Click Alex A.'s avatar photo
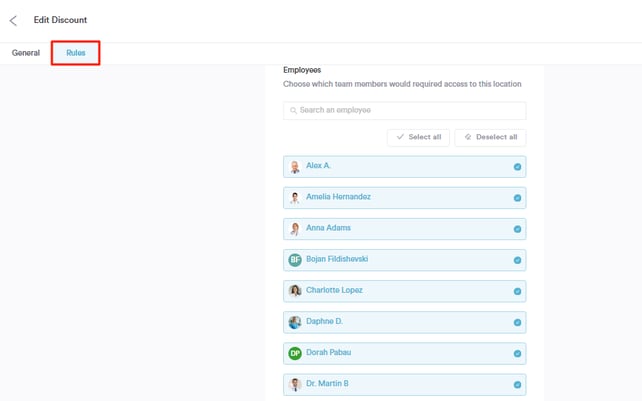 click(x=295, y=167)
